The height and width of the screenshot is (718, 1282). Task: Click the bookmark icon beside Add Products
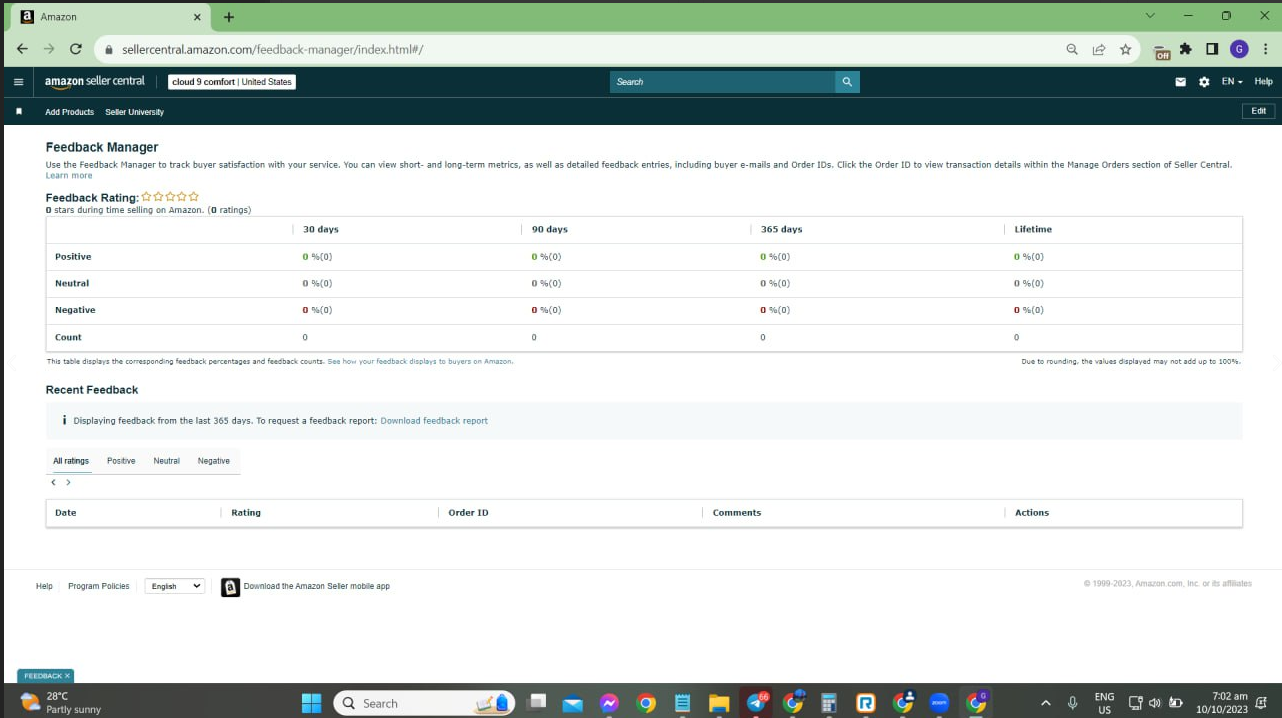18,112
